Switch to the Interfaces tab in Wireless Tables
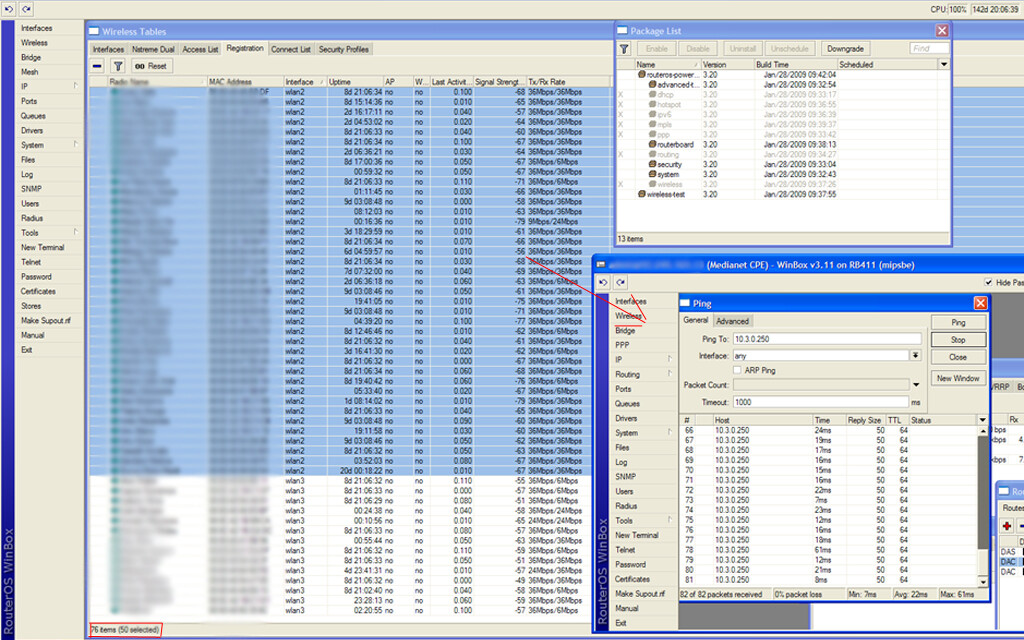The height and width of the screenshot is (640, 1024). [x=108, y=50]
